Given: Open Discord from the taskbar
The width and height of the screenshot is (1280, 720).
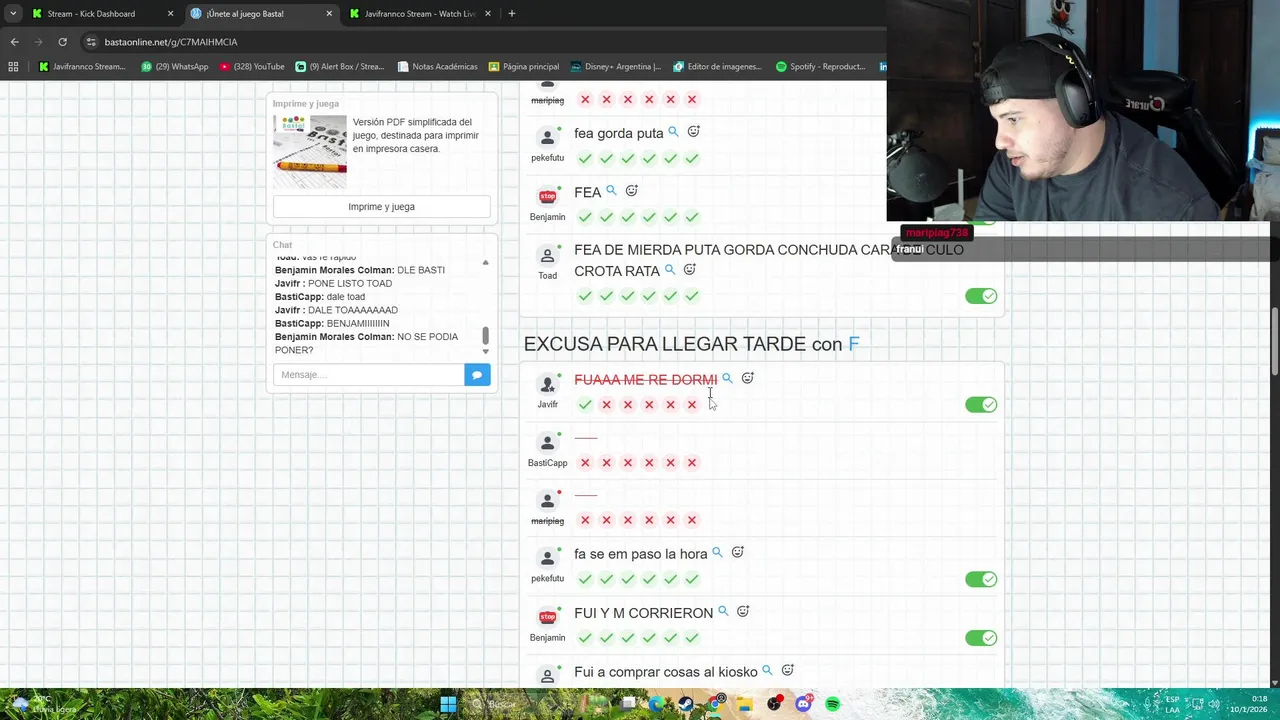Looking at the screenshot, I should (803, 704).
